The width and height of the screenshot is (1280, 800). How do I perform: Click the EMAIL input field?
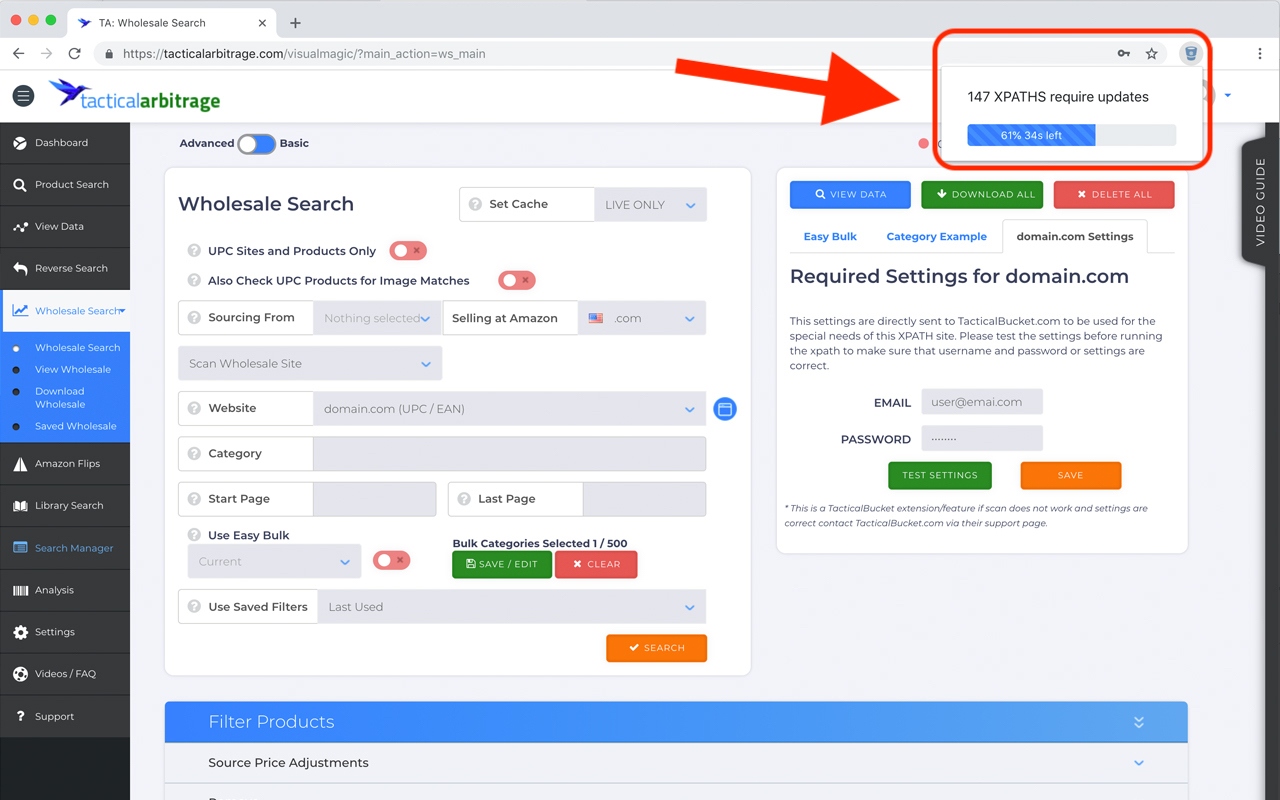point(982,402)
